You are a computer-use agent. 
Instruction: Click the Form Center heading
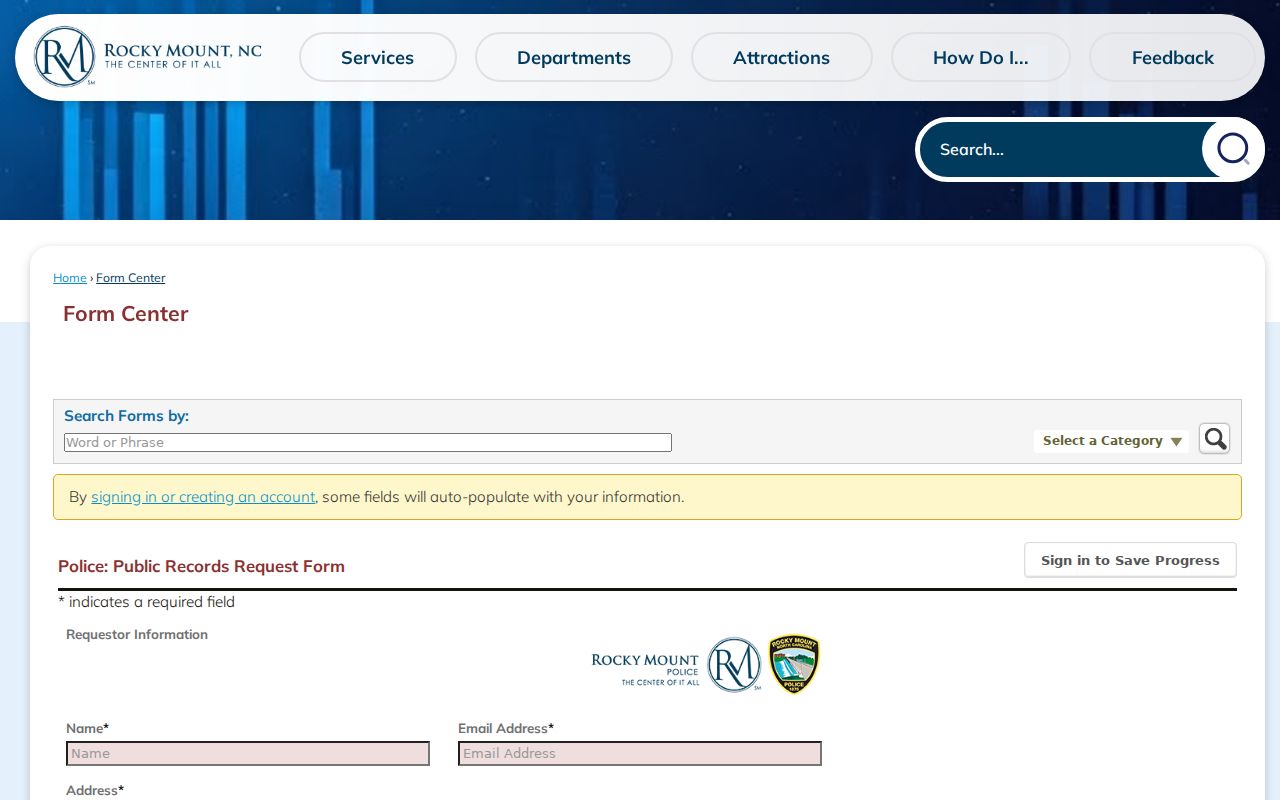click(126, 314)
